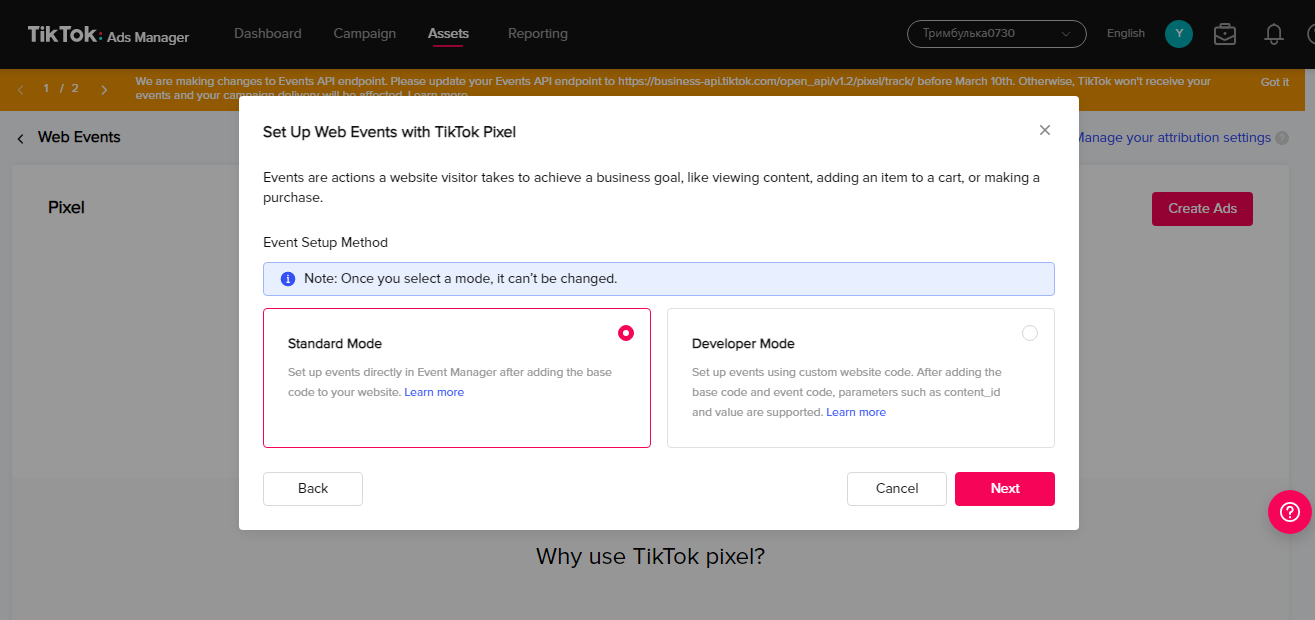Open the briefcase Business Center icon
Viewport: 1315px width, 620px height.
1224,34
